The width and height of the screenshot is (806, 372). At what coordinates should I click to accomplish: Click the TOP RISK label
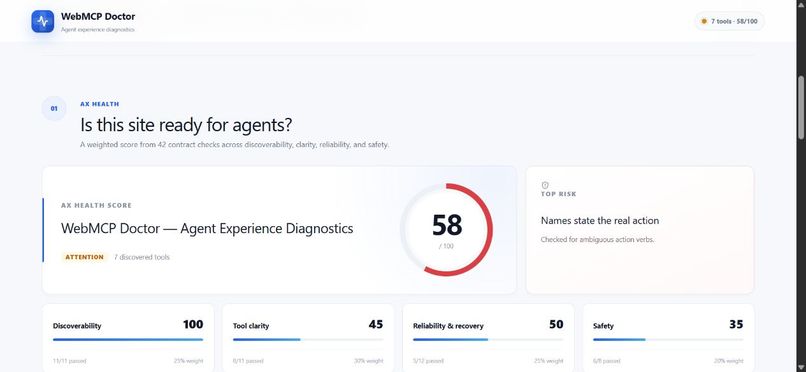pos(559,194)
